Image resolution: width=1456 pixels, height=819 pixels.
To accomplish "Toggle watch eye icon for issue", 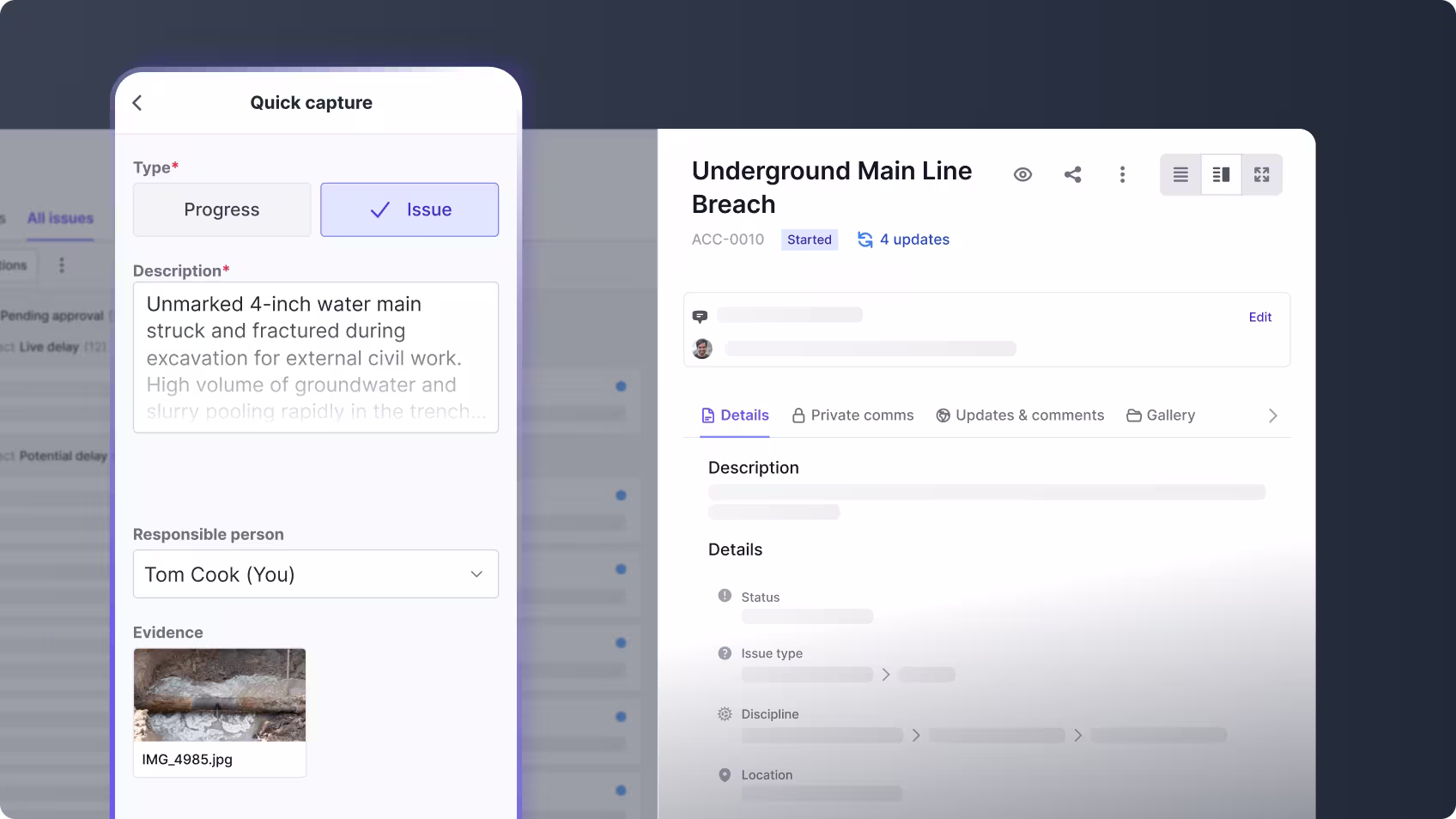I will (1022, 174).
